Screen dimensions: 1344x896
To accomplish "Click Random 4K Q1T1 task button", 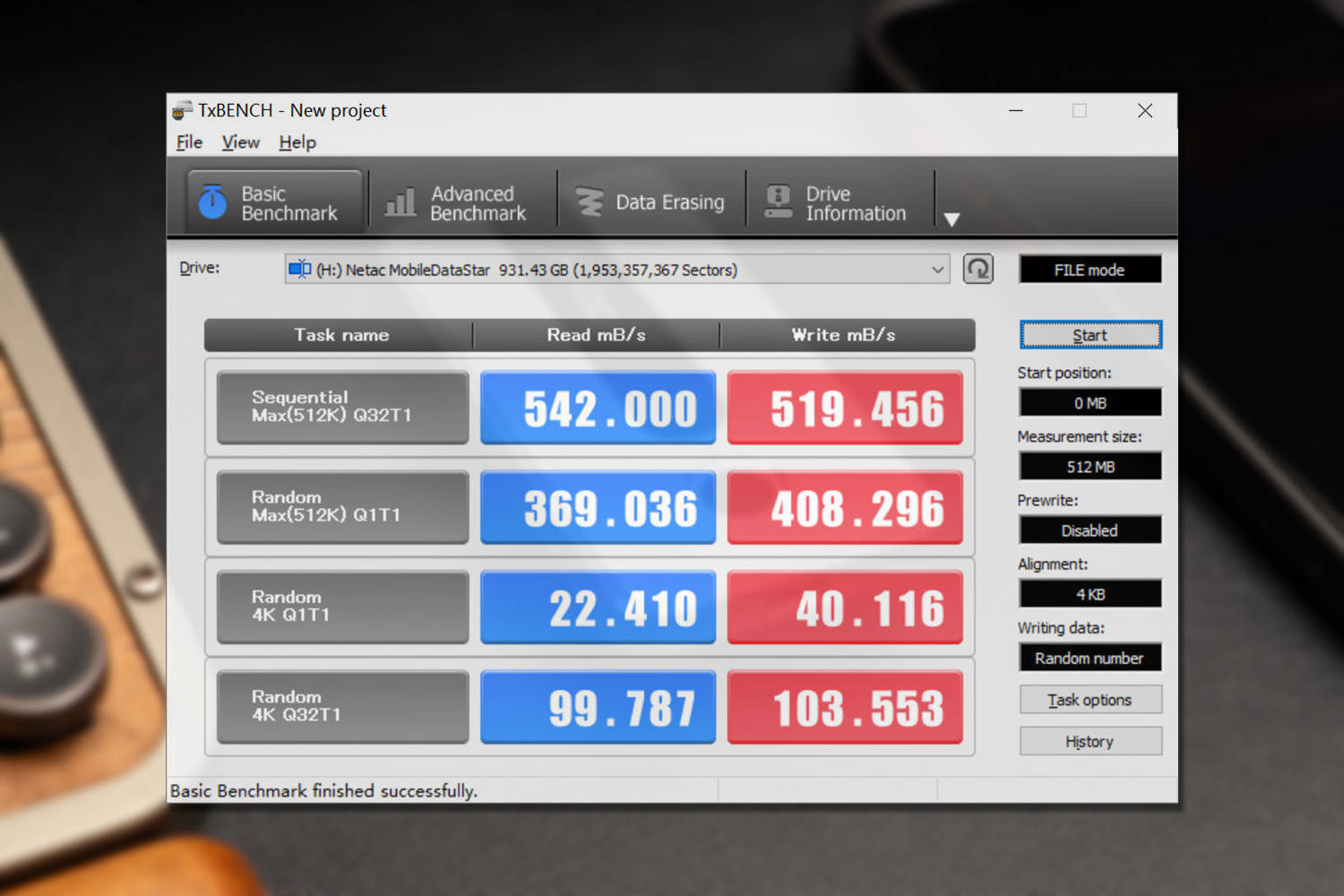I will tap(343, 607).
